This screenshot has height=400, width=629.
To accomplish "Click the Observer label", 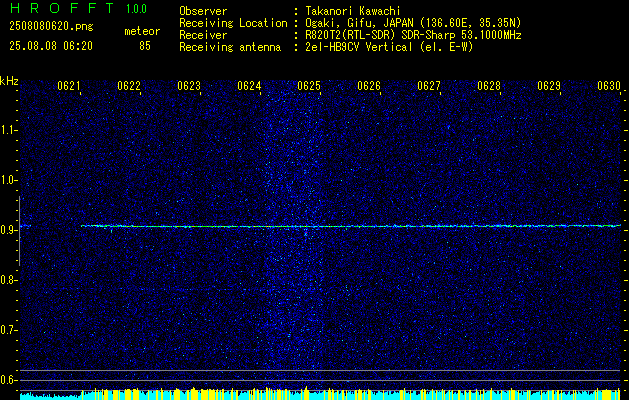I will click(x=203, y=11).
